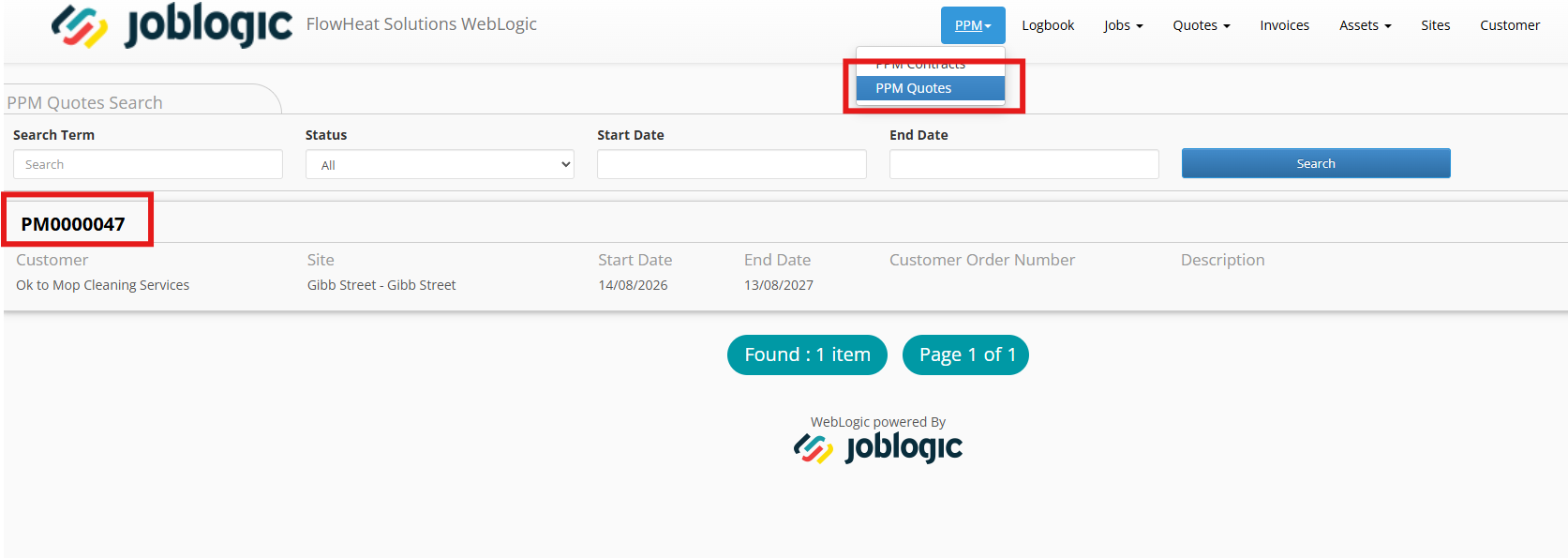Open quote PM0000047

point(73,224)
